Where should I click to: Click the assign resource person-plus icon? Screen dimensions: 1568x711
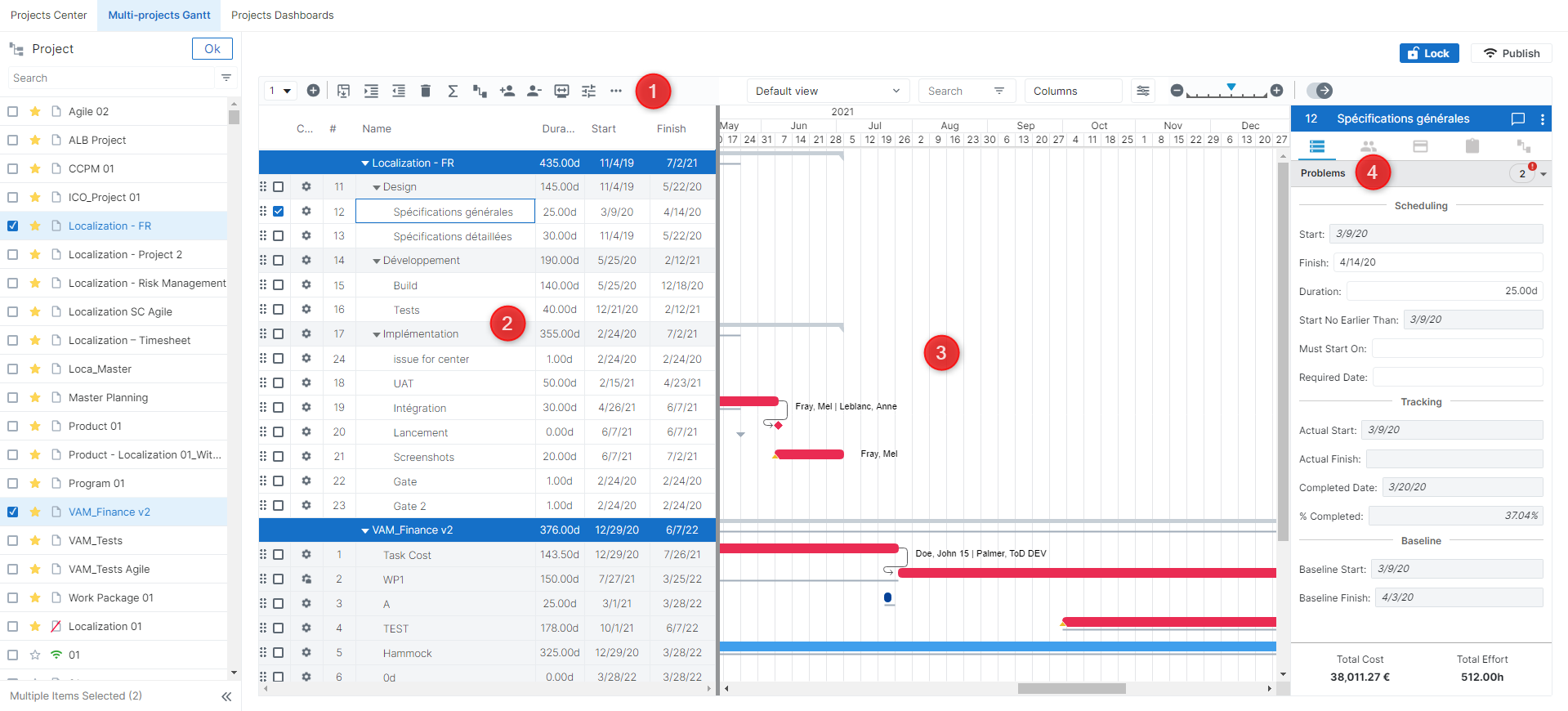[x=507, y=91]
